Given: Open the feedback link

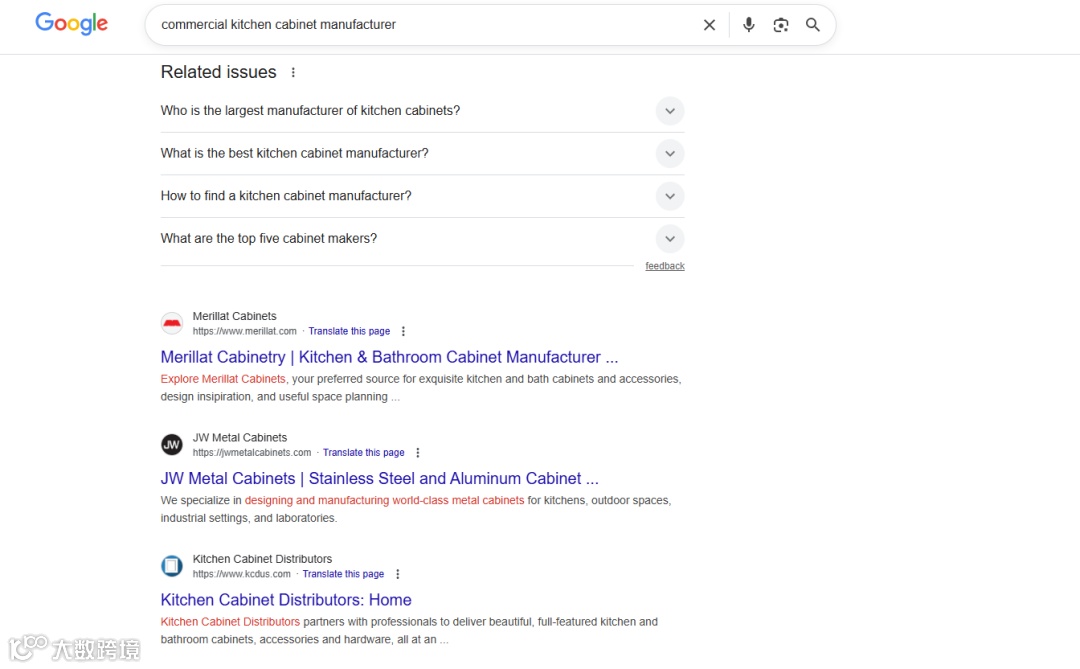Looking at the screenshot, I should tap(665, 266).
